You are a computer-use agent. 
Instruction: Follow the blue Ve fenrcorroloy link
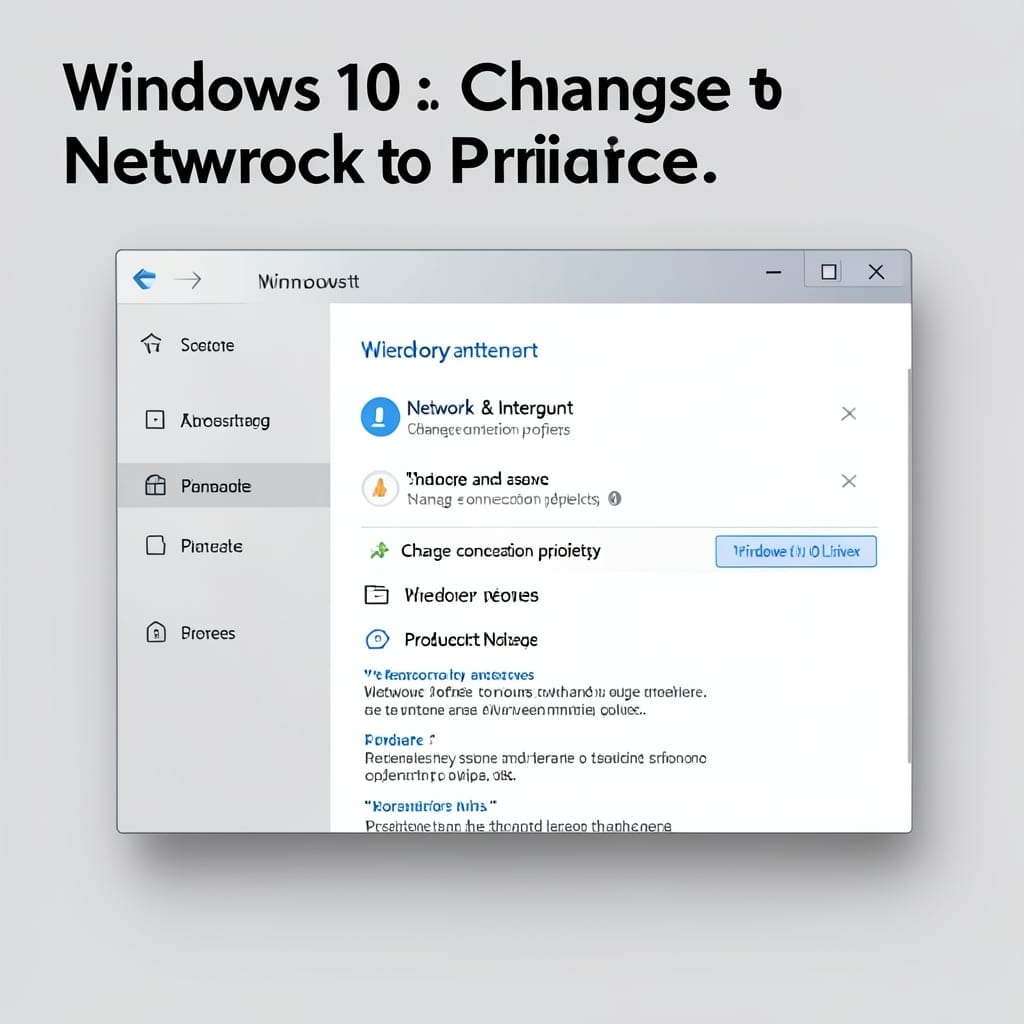(449, 675)
